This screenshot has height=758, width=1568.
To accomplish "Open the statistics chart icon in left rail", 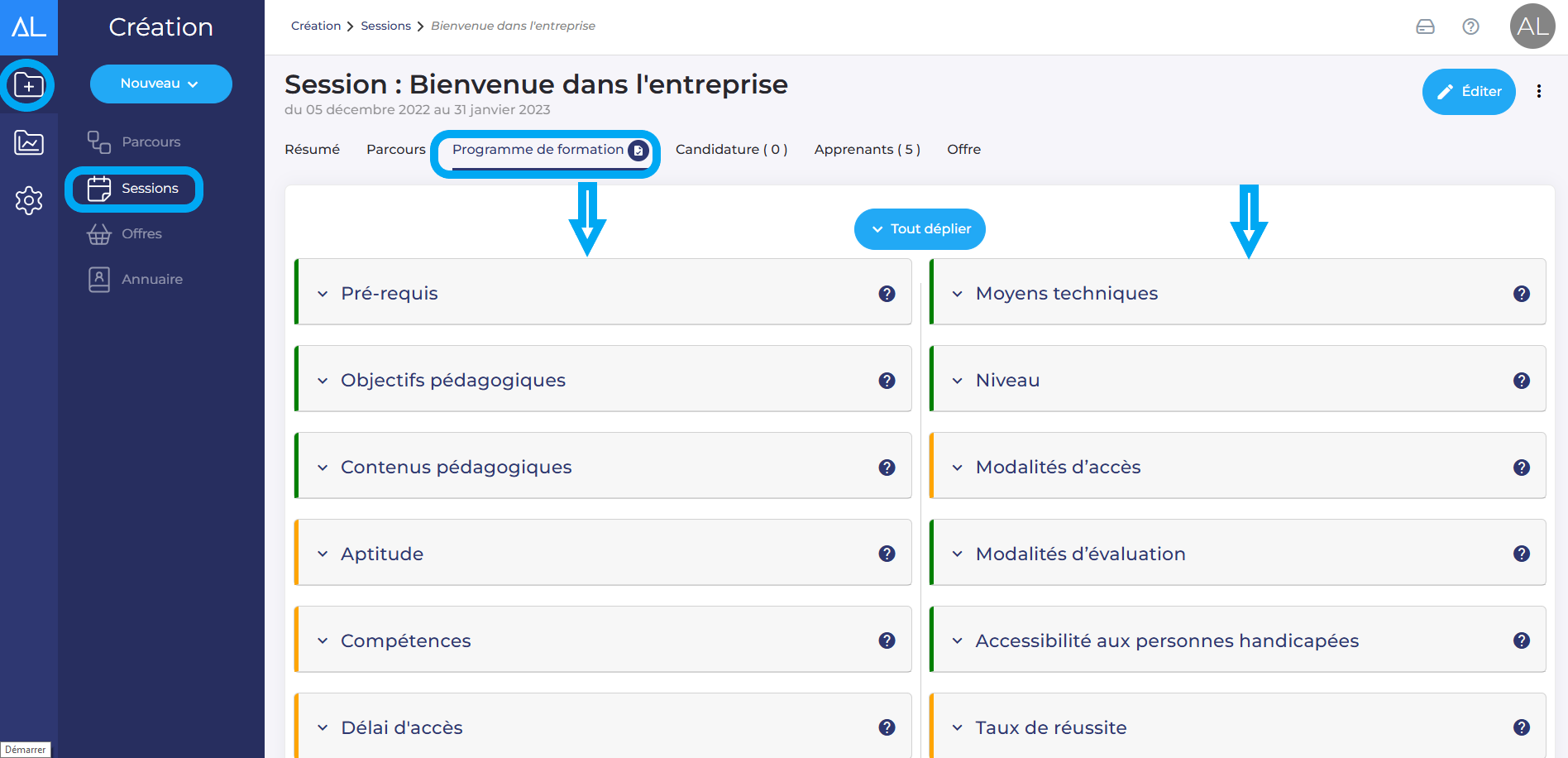I will tap(29, 142).
